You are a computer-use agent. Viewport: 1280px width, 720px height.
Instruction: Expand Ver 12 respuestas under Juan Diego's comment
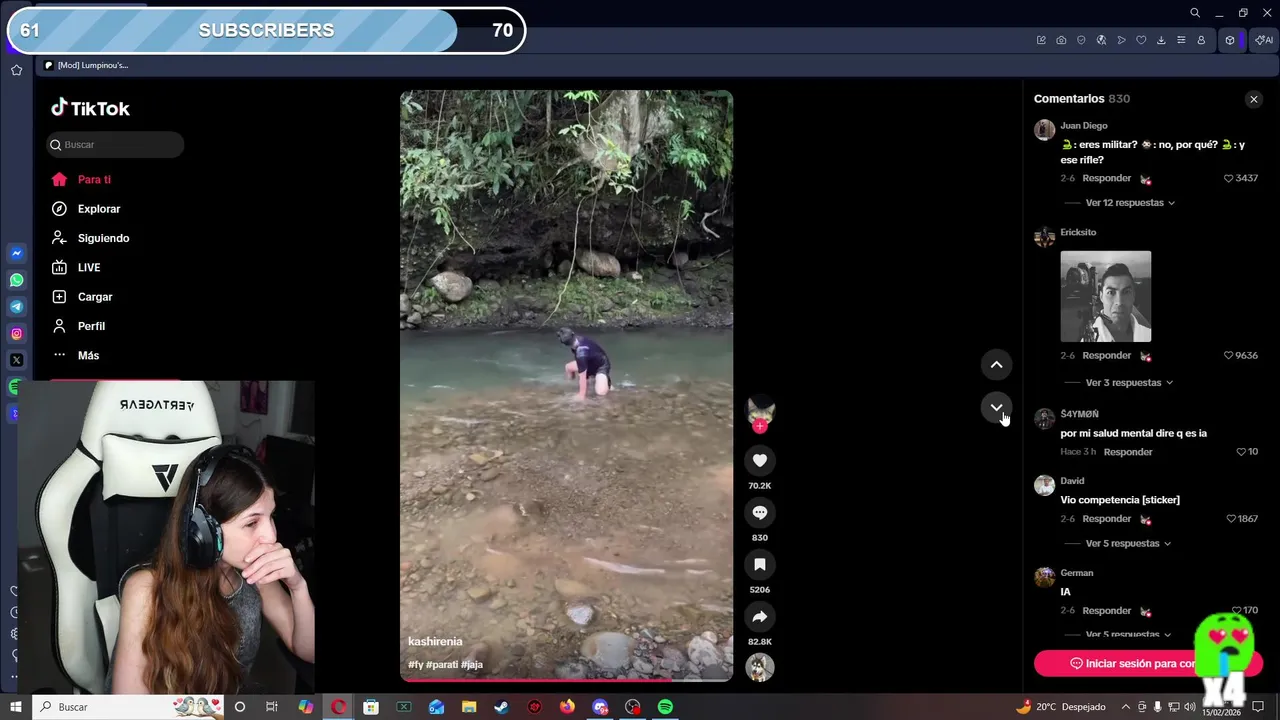(1130, 203)
